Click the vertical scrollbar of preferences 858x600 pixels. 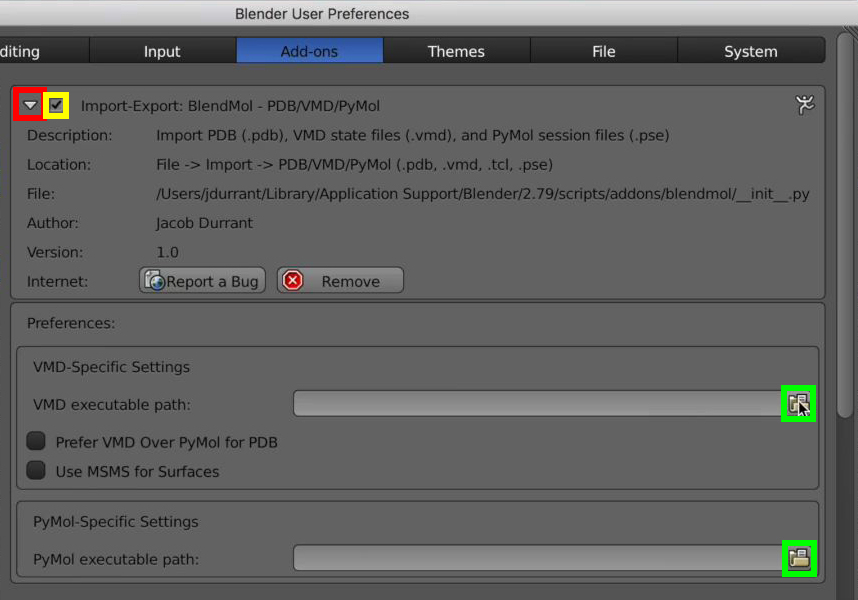(x=845, y=224)
